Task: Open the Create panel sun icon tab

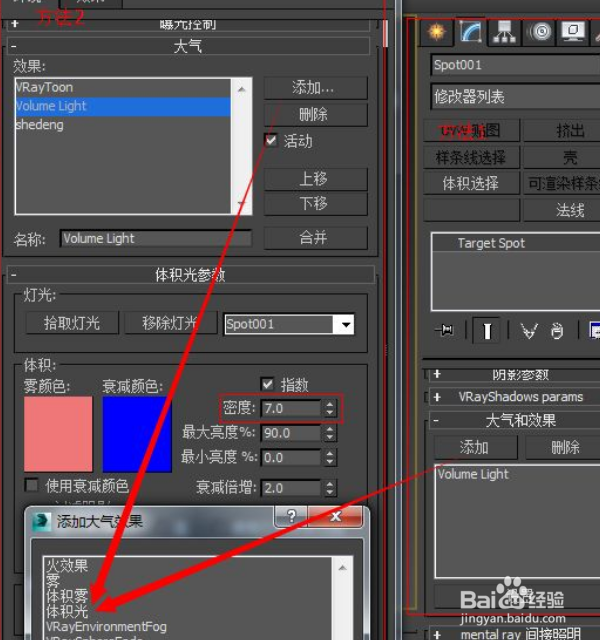Action: pyautogui.click(x=436, y=31)
